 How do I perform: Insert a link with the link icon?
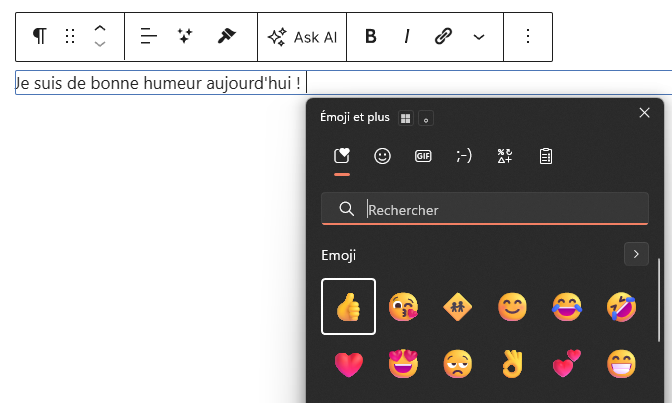click(x=443, y=37)
